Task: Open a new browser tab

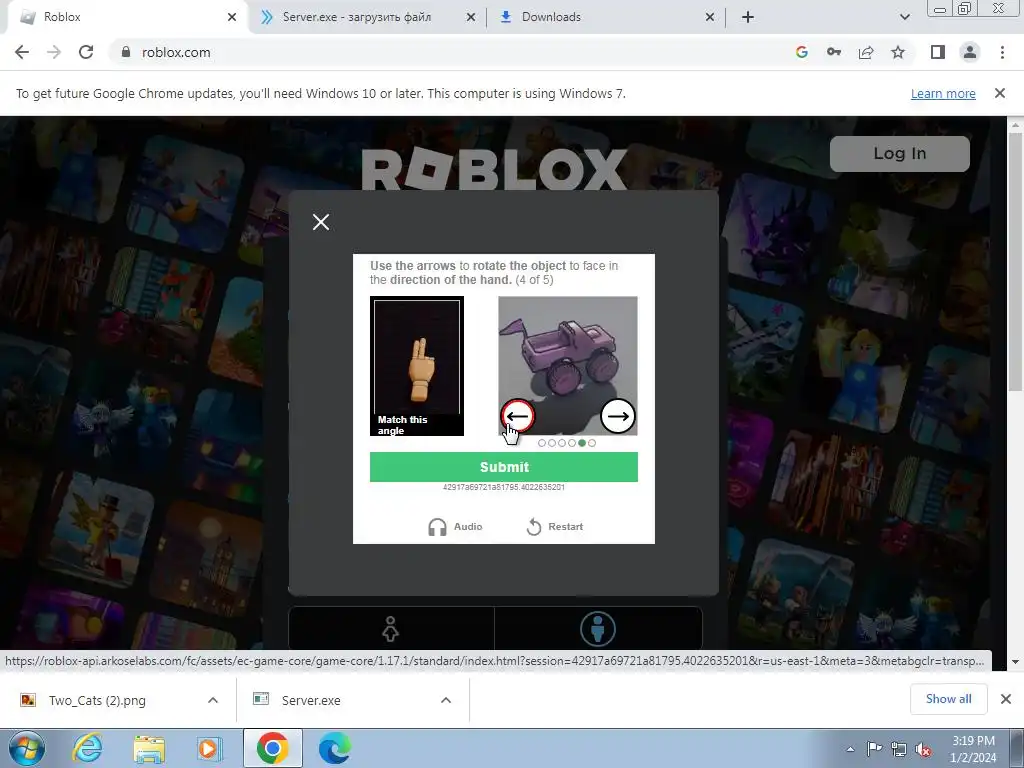Action: point(748,18)
